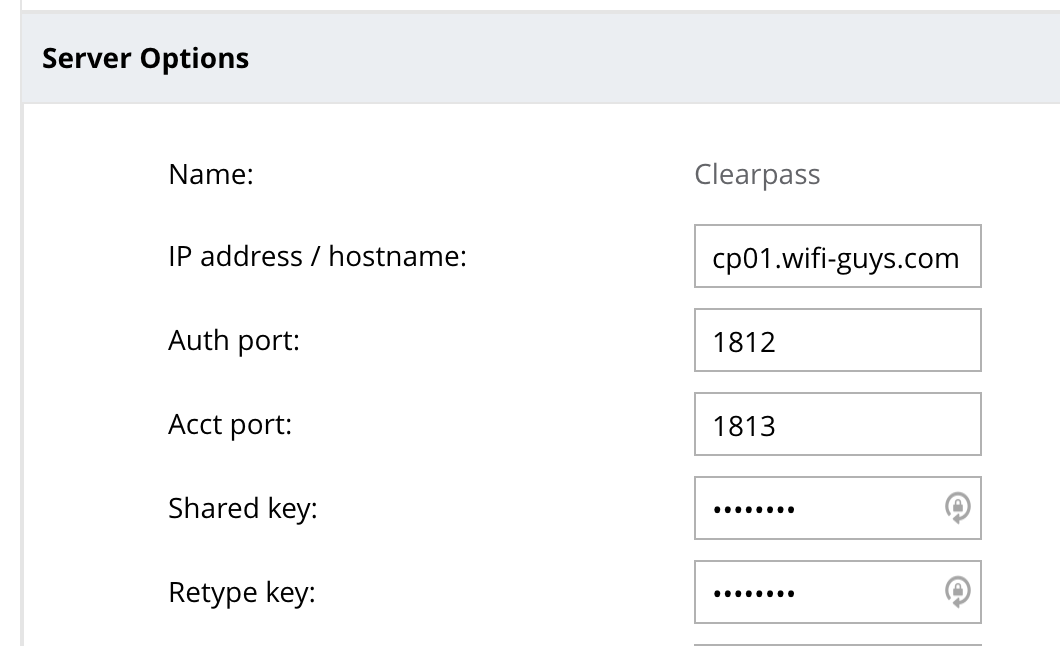
Task: Click the "Shared key:" label
Action: point(242,509)
